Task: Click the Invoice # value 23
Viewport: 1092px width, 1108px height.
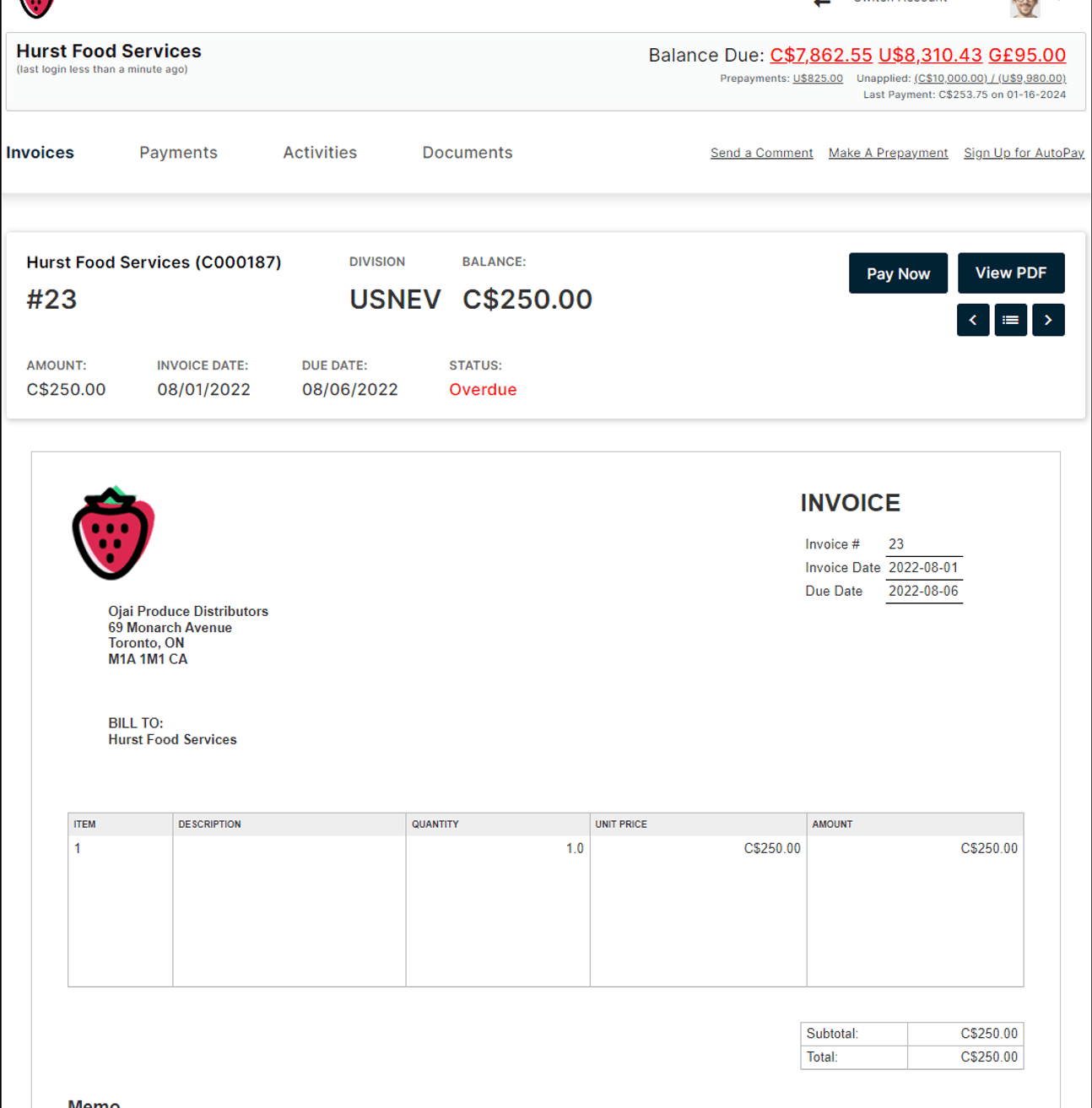Action: 896,544
